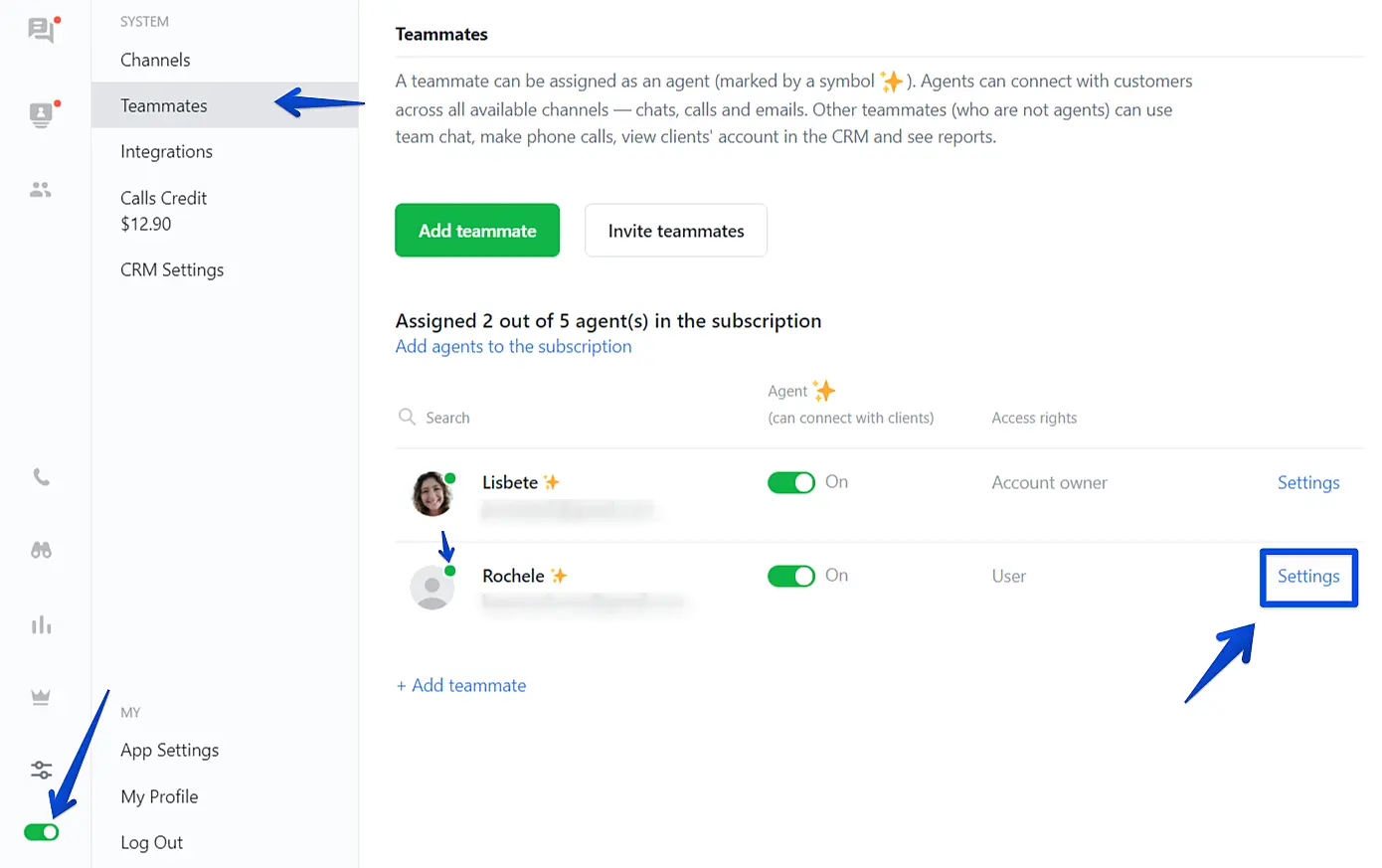Open the phone calls icon in the sidebar
The image size is (1382, 868).
point(41,477)
